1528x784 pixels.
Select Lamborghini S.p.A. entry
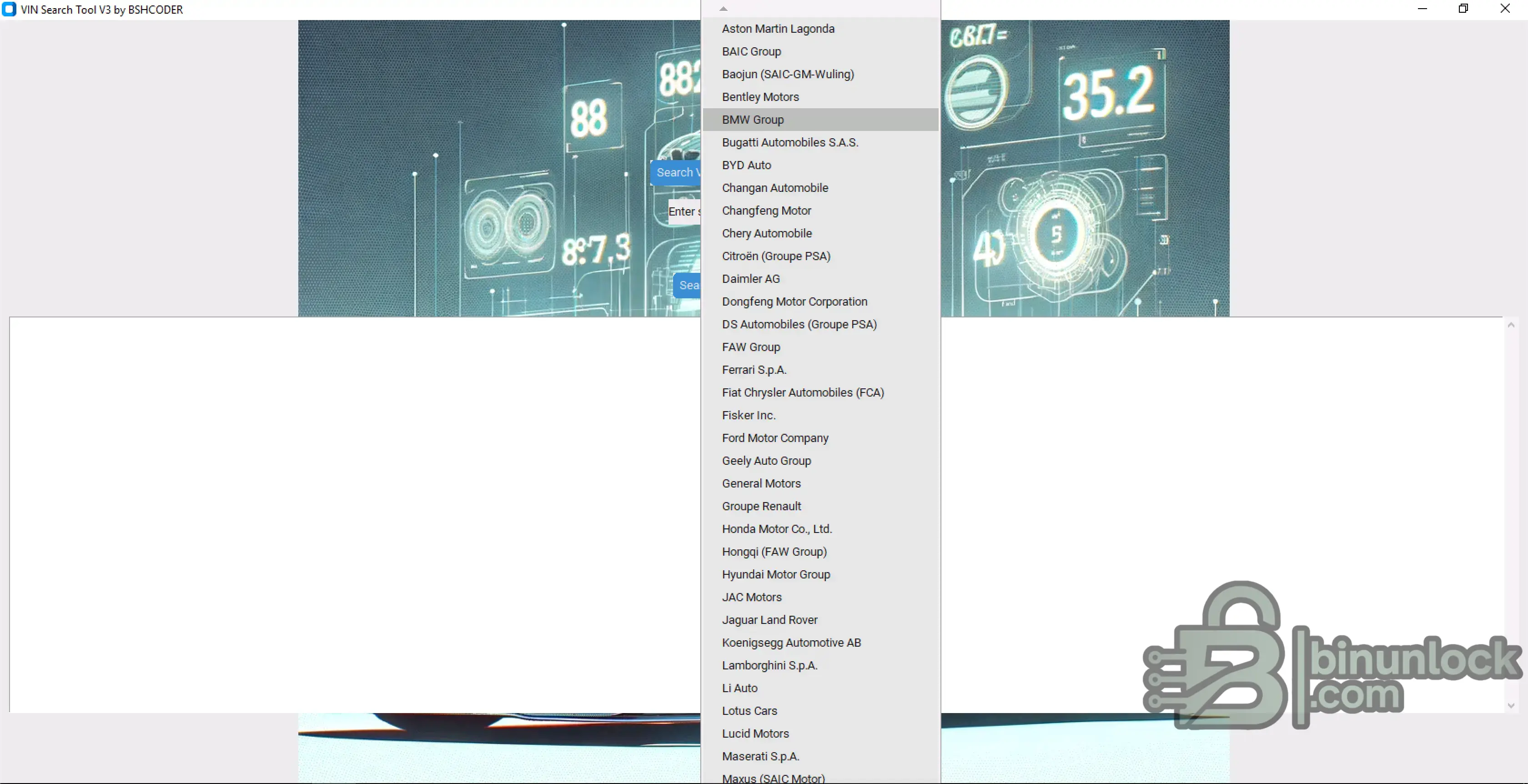pos(820,665)
